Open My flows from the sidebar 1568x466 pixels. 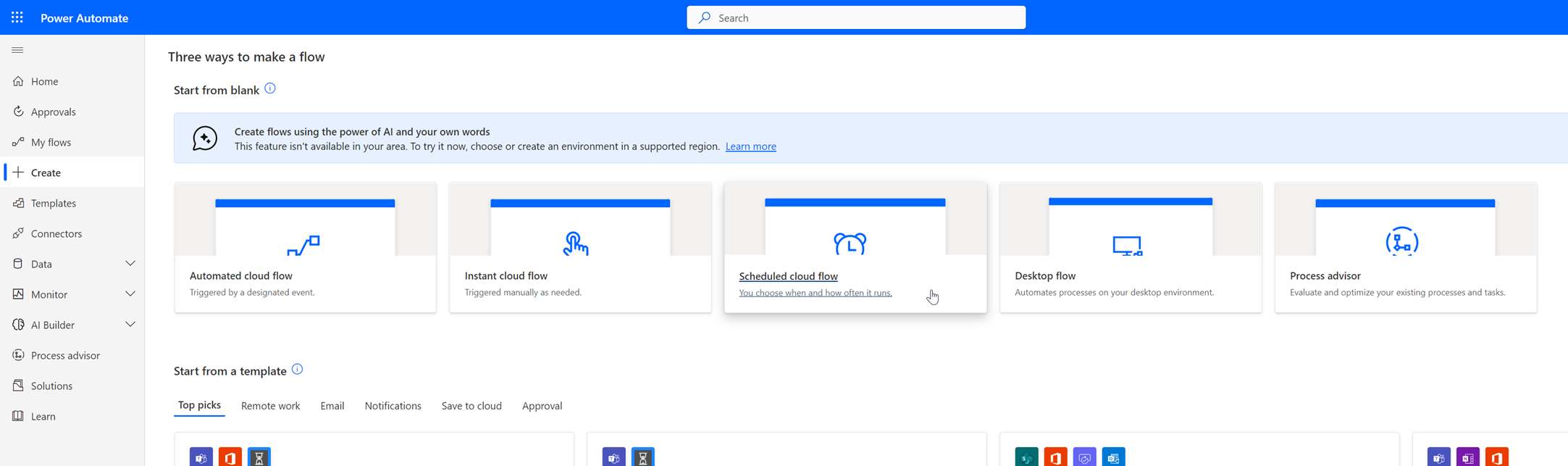coord(51,142)
